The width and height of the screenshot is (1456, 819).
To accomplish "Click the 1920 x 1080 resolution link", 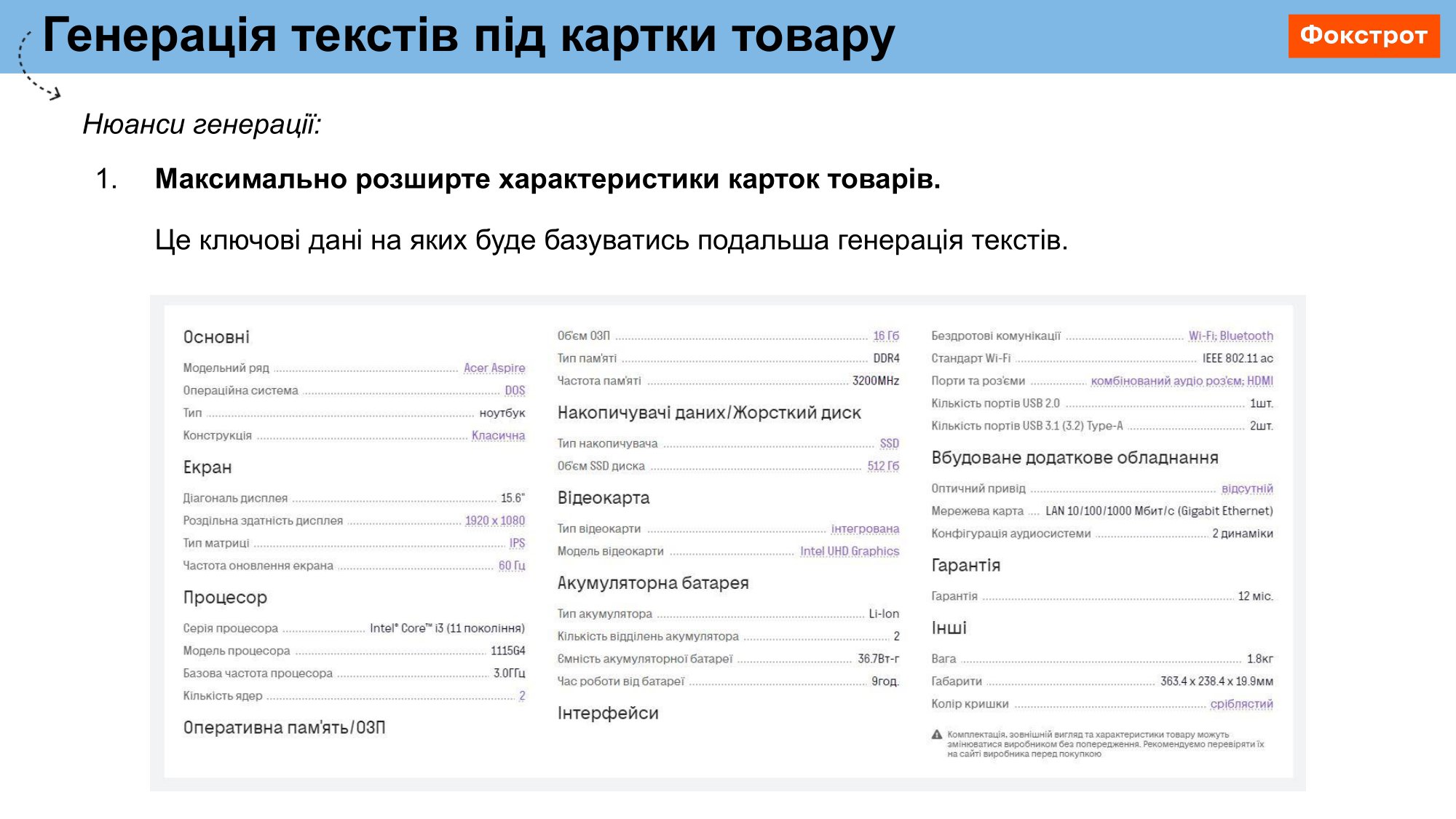I will [x=495, y=521].
